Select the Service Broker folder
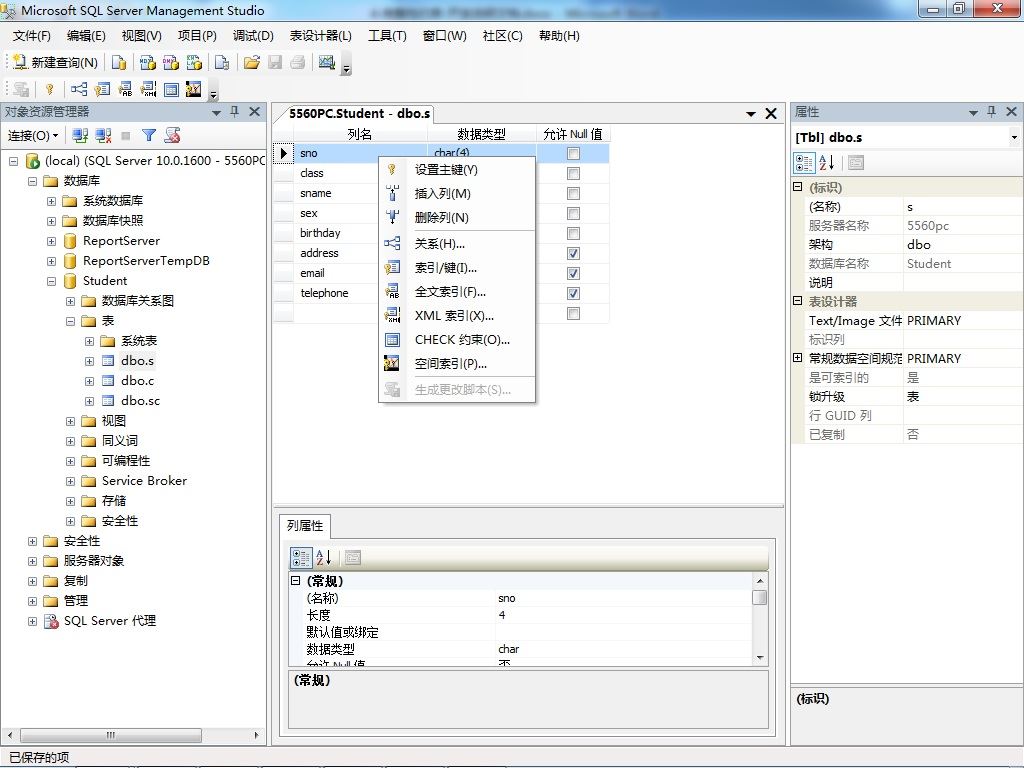Image resolution: width=1024 pixels, height=768 pixels. pyautogui.click(x=144, y=481)
